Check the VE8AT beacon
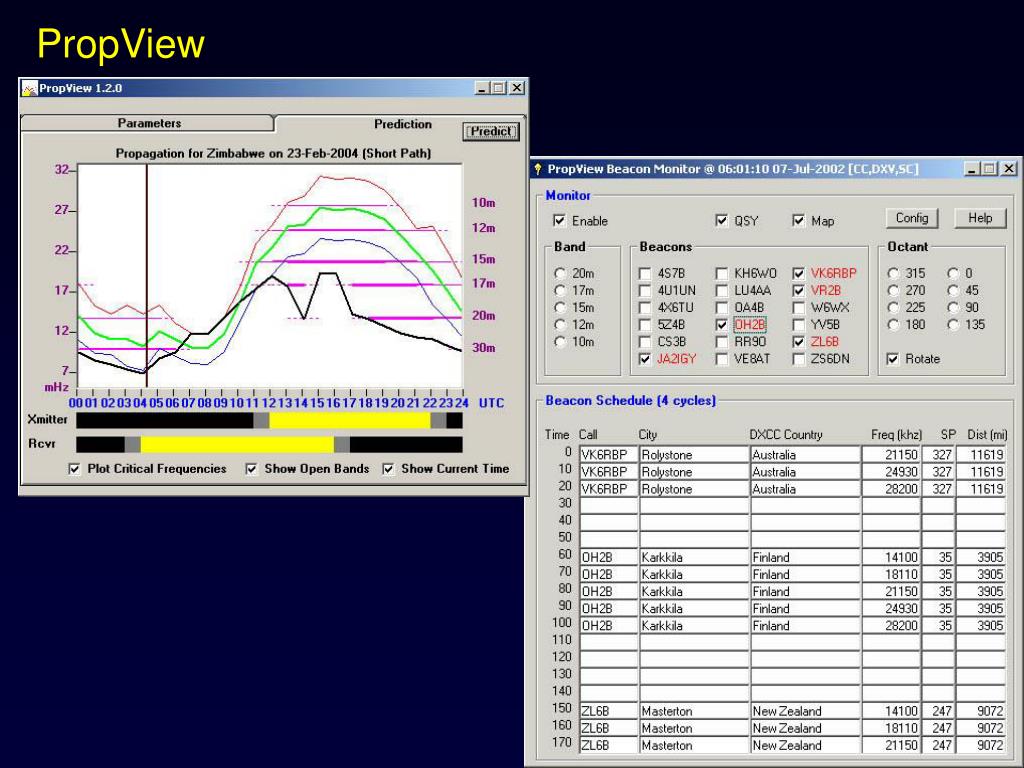The height and width of the screenshot is (768, 1024). coord(722,359)
